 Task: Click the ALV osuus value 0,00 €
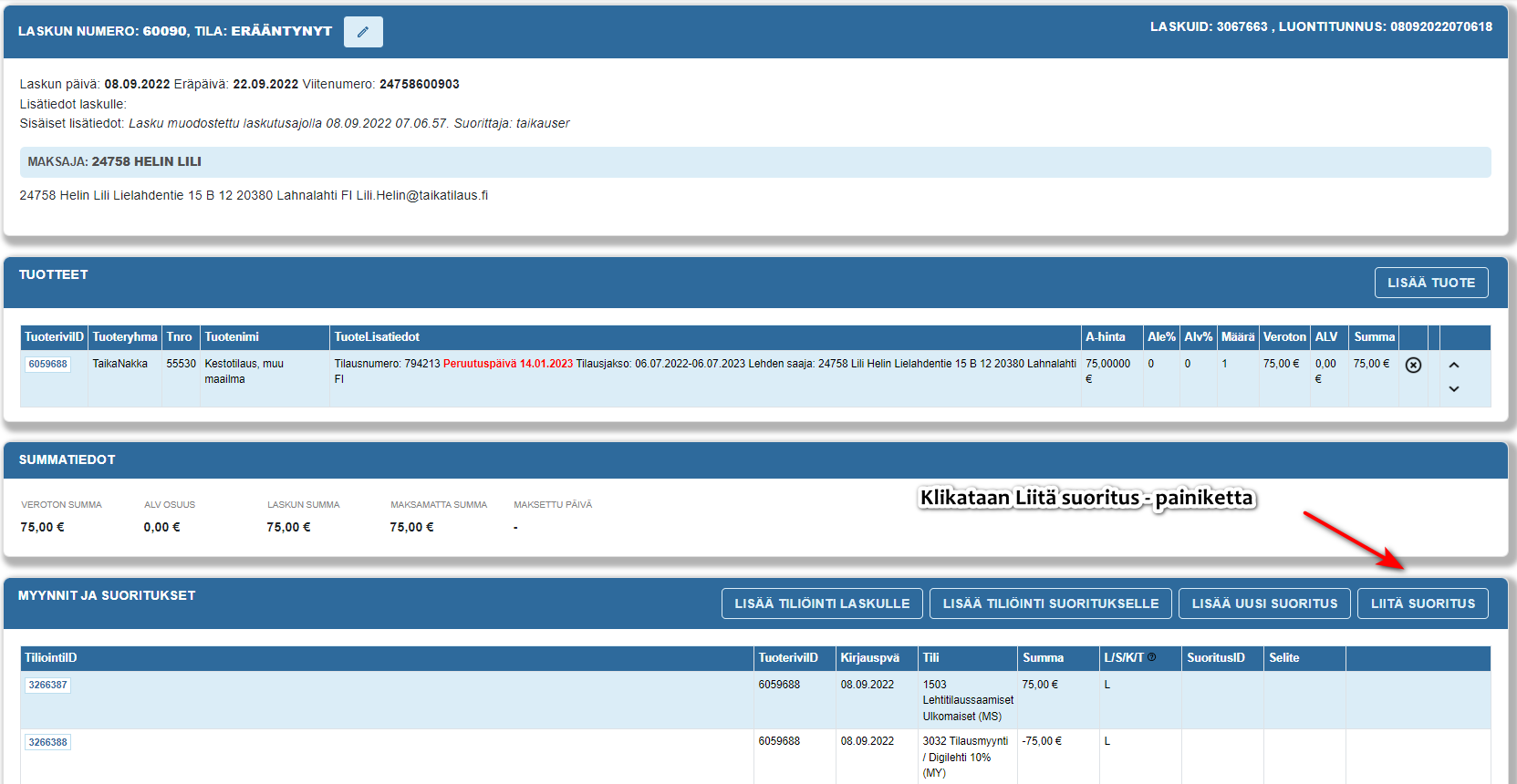(161, 527)
